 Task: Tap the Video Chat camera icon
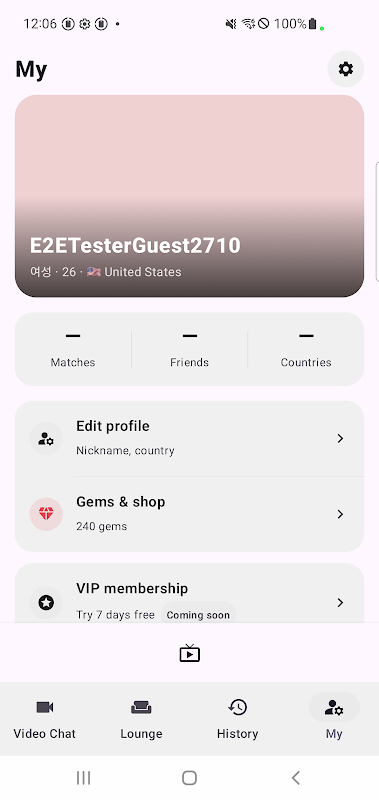(x=44, y=707)
